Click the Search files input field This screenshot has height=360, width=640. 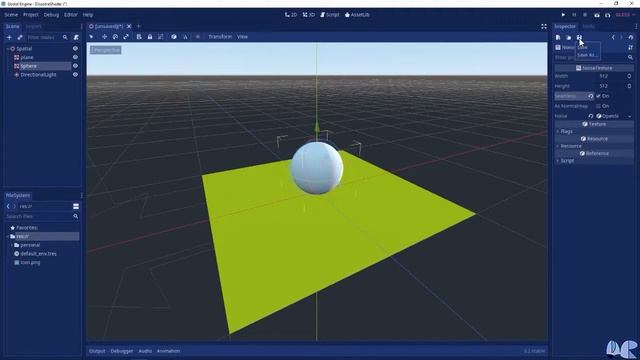[39, 216]
